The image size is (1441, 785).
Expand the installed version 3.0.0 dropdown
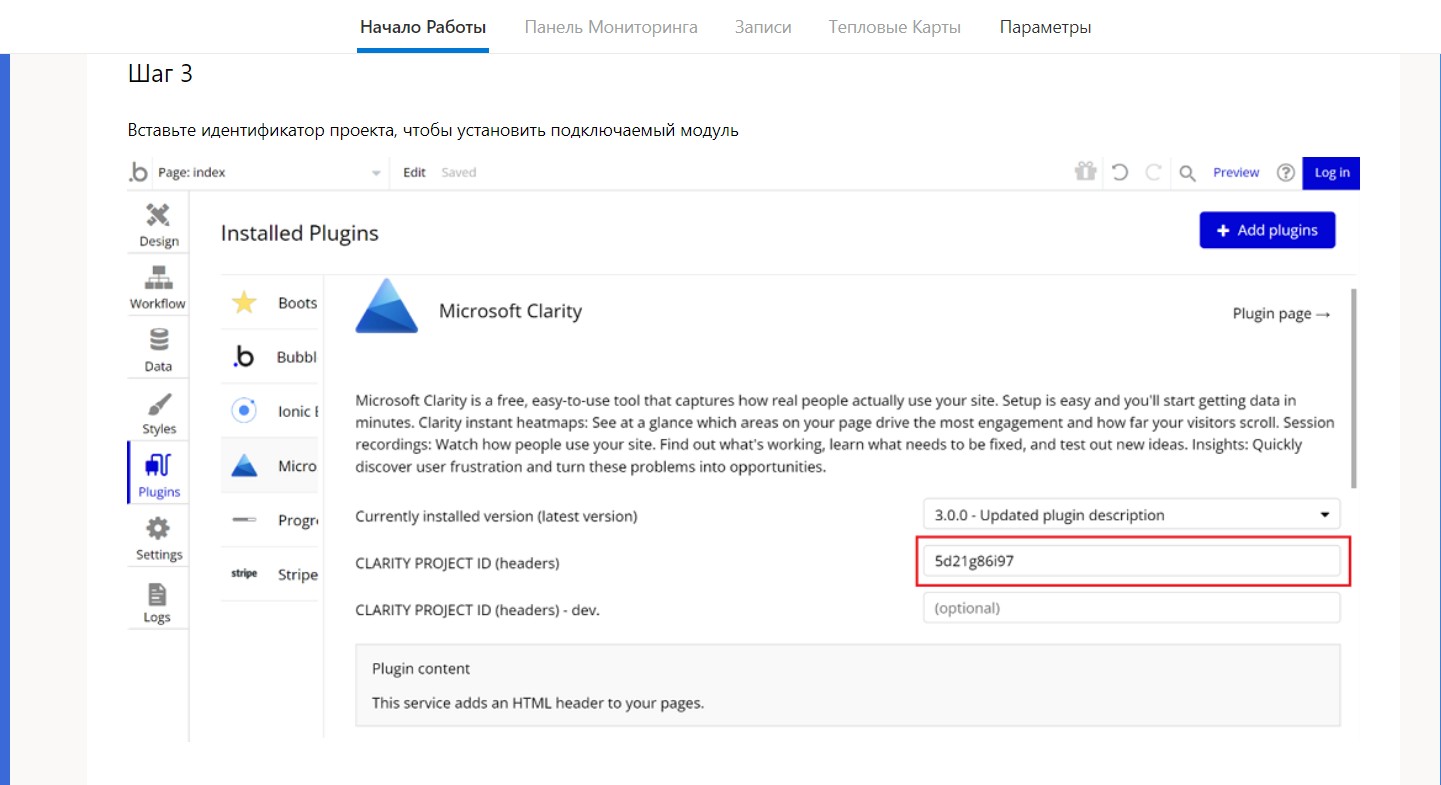[1131, 515]
